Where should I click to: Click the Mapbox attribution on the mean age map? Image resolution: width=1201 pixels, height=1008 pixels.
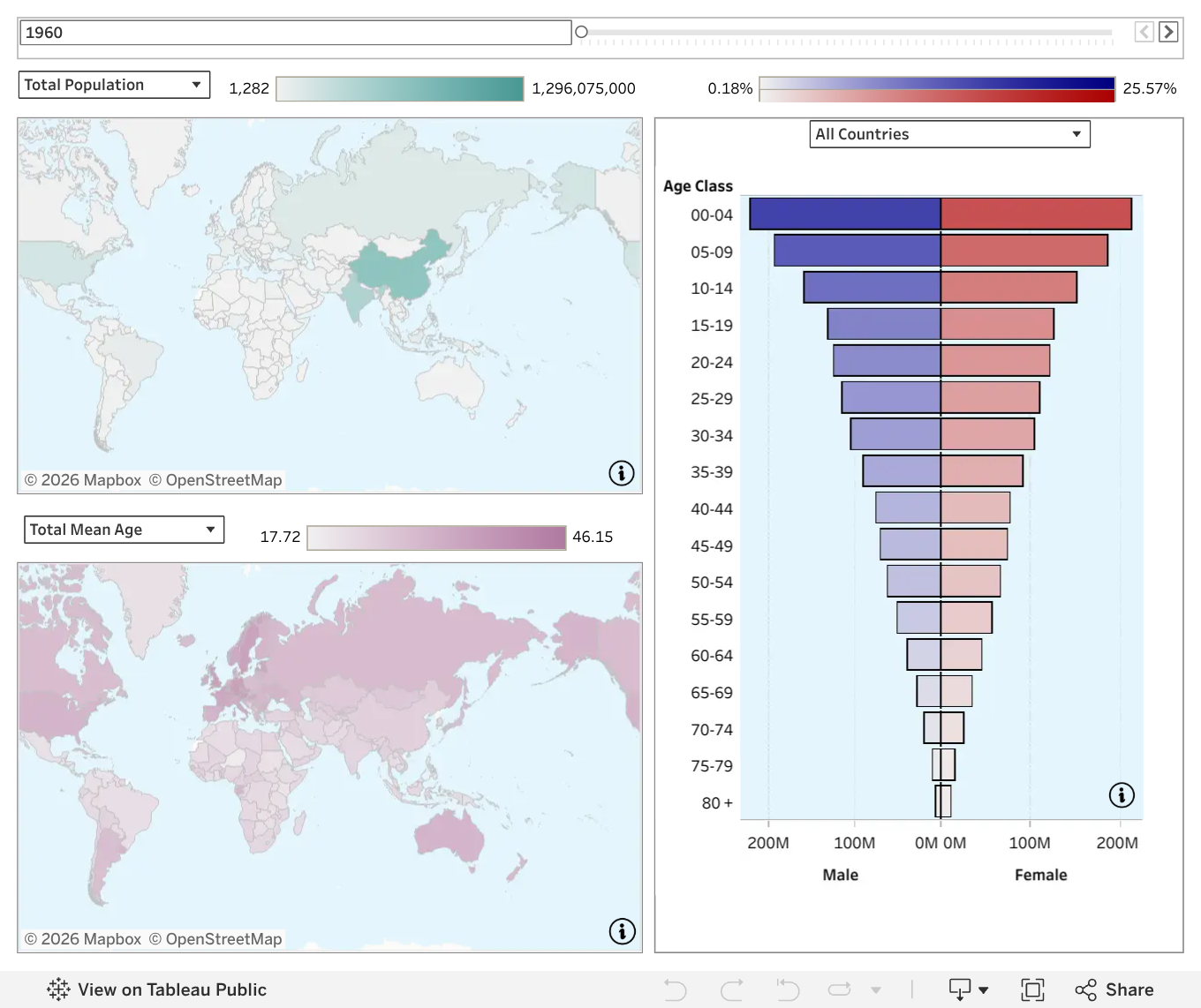tap(83, 939)
